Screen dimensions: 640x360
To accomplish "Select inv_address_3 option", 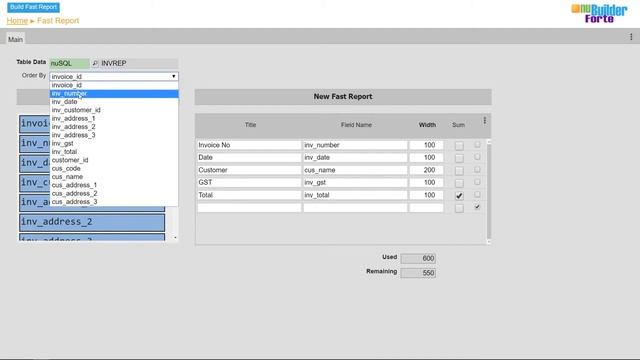I will (x=114, y=135).
